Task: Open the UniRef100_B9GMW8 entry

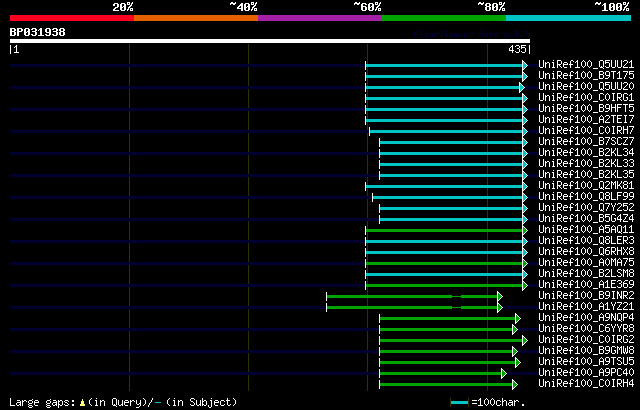Action: click(x=586, y=351)
